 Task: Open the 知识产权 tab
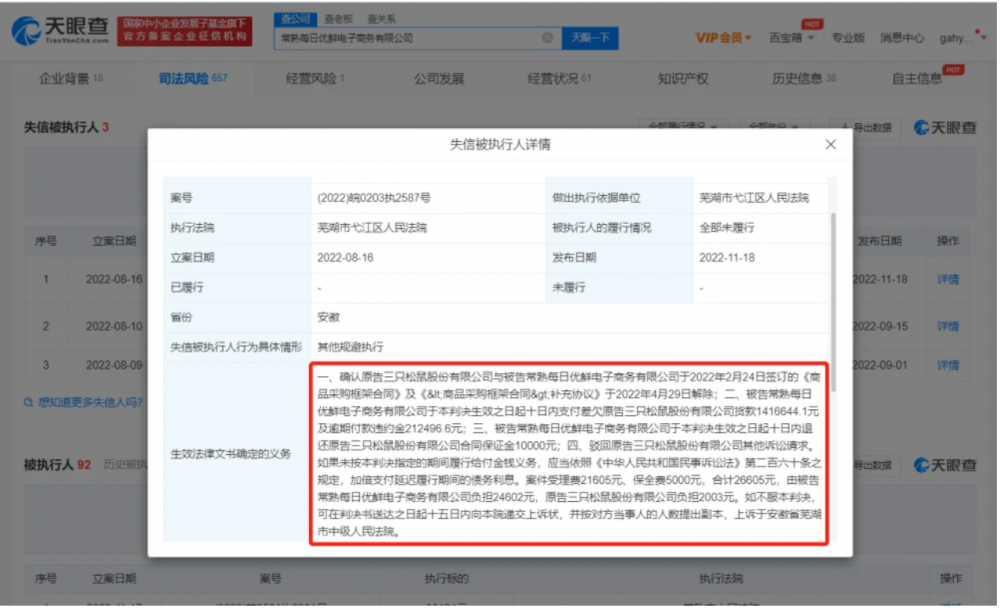click(683, 78)
